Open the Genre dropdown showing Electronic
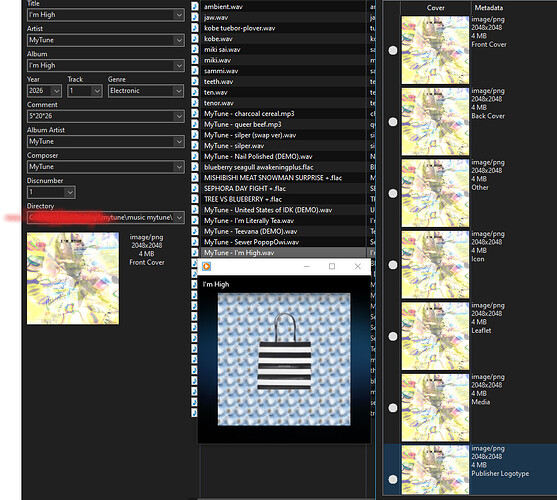Image resolution: width=557 pixels, height=500 pixels. [179, 91]
